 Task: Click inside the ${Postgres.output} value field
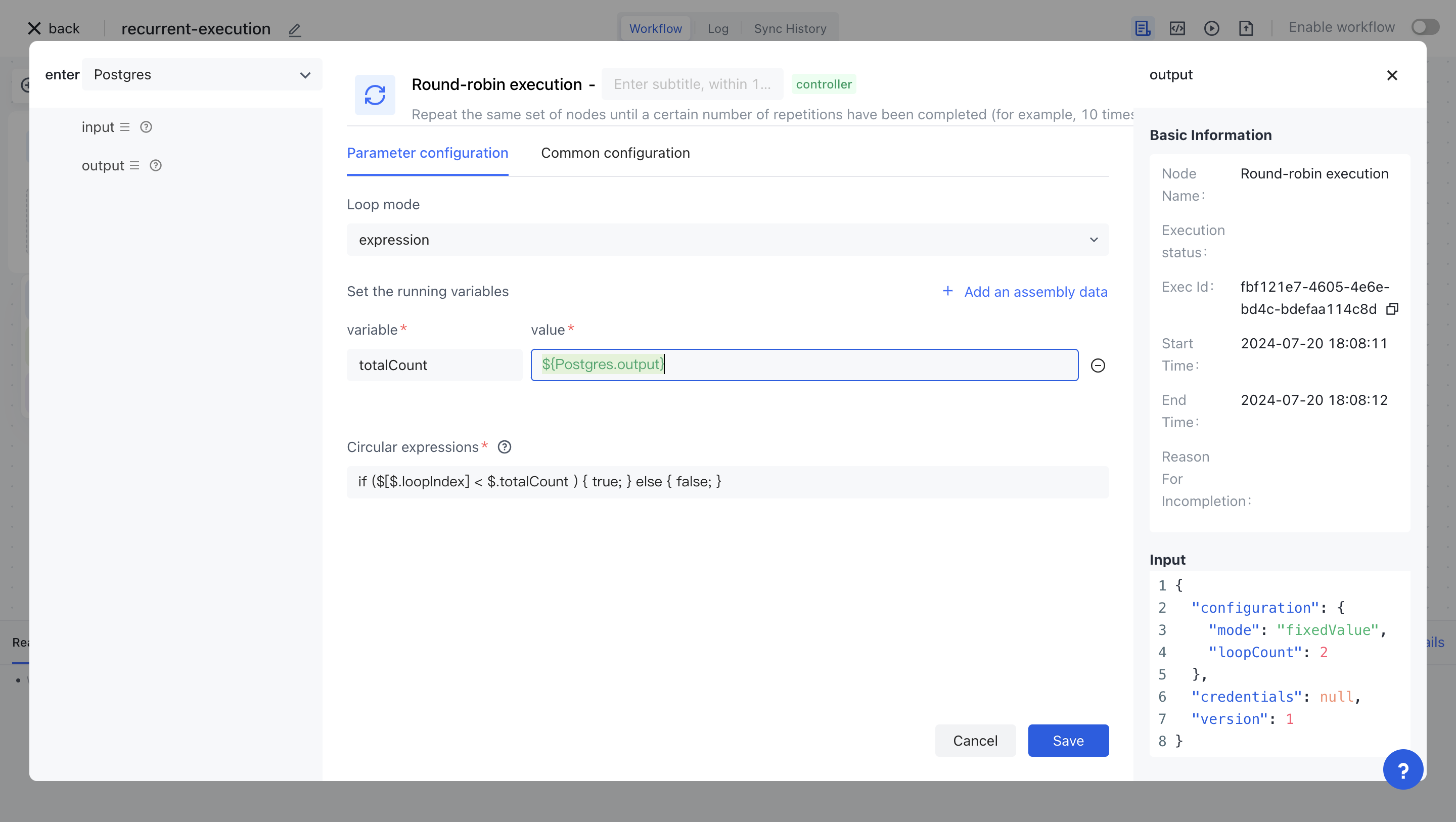tap(803, 364)
